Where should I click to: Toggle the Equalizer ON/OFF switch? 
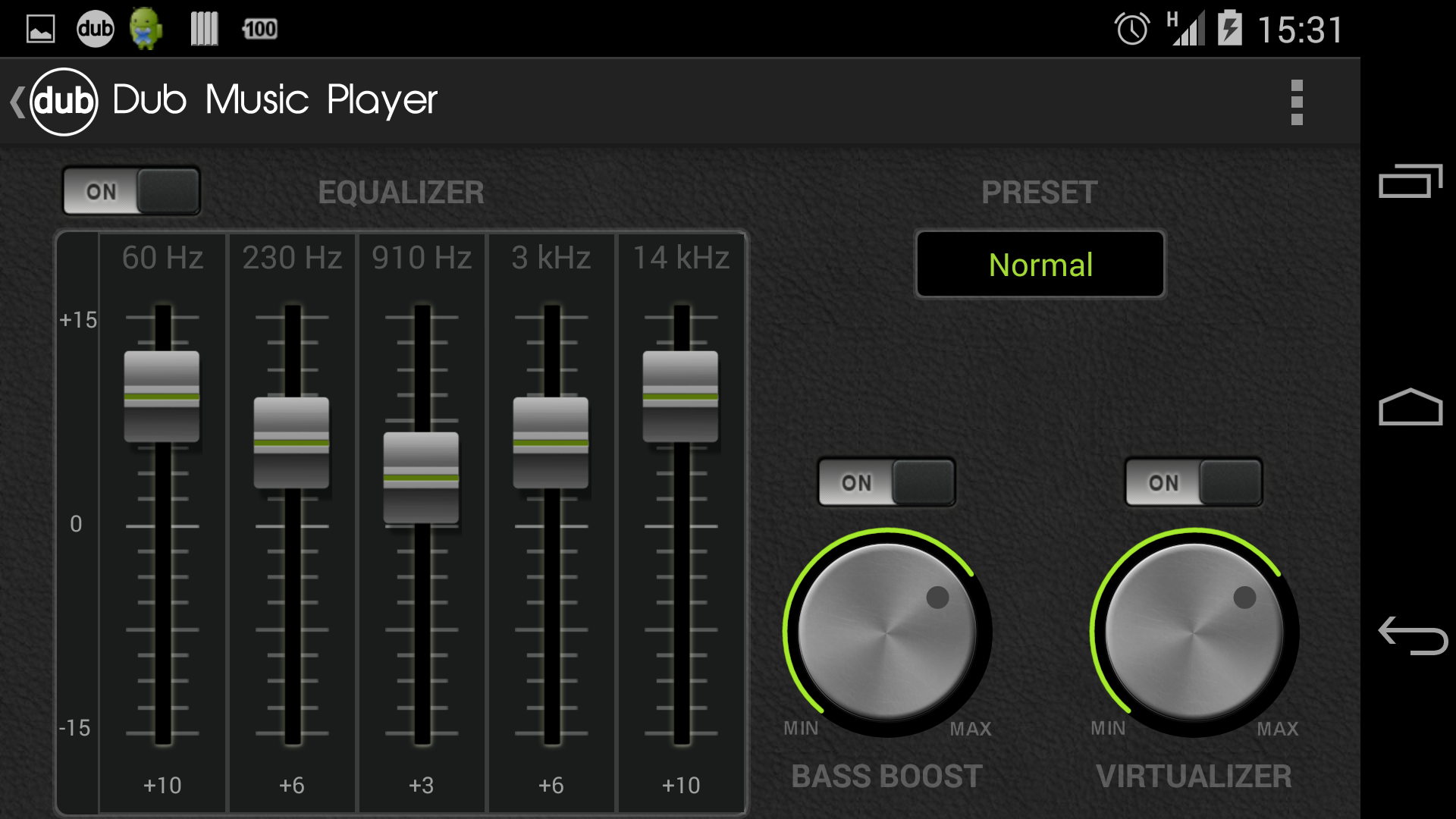130,190
